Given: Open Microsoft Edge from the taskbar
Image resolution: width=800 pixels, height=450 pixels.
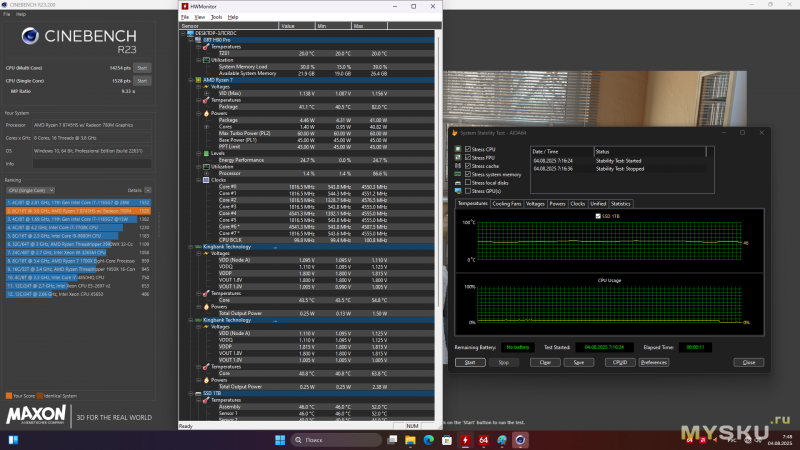Looking at the screenshot, I should [429, 440].
